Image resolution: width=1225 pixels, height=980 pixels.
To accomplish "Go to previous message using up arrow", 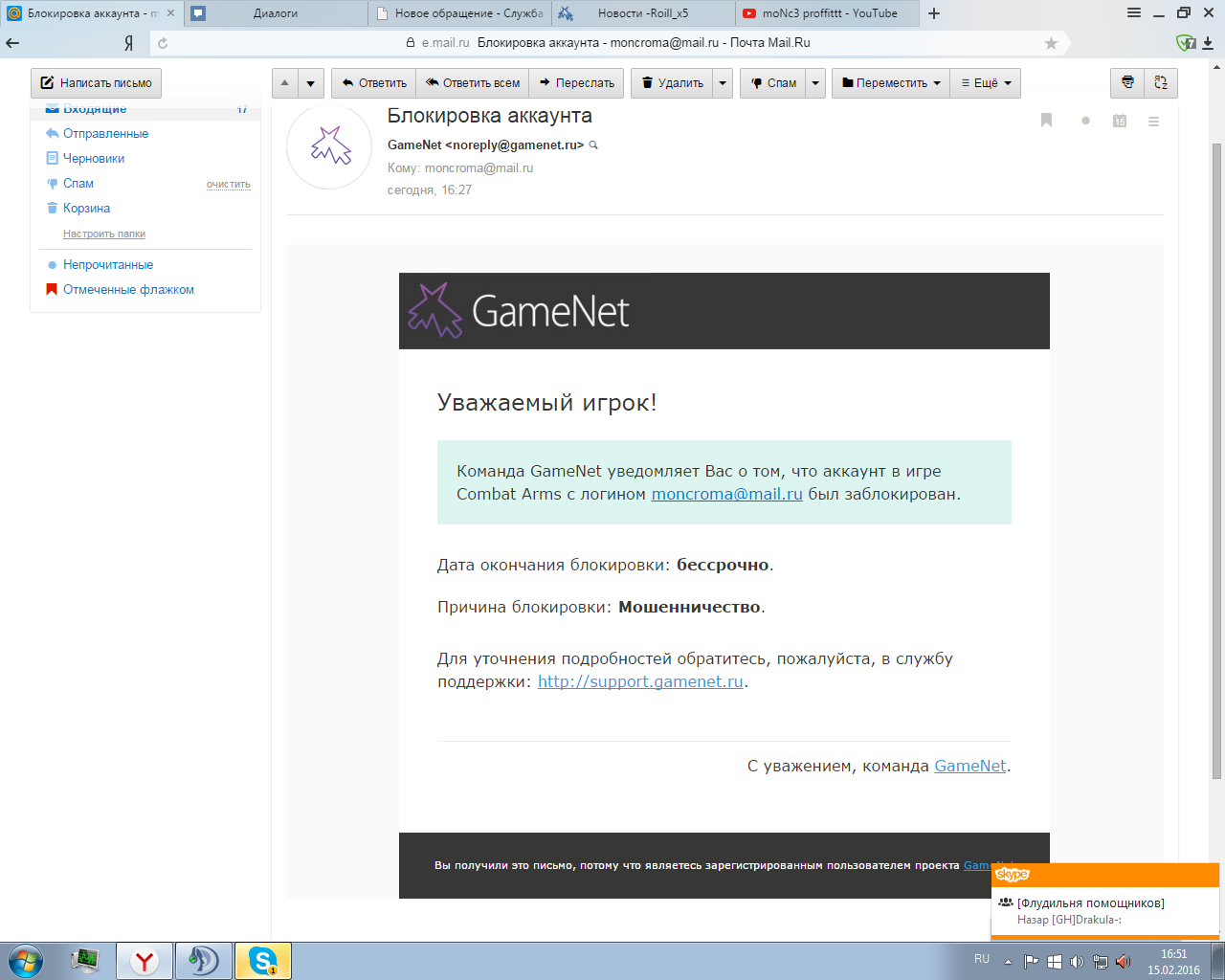I will (285, 83).
